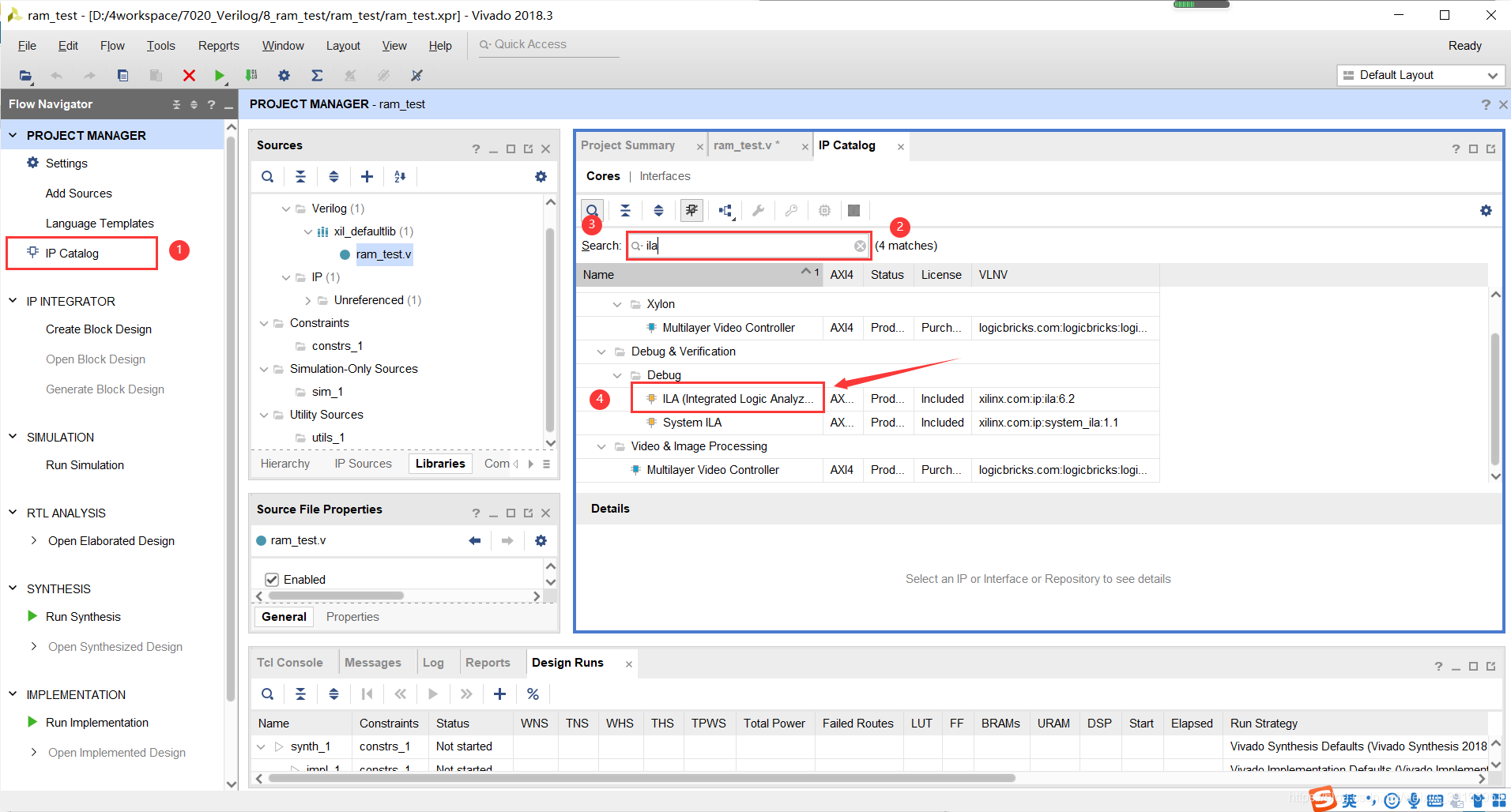The width and height of the screenshot is (1511, 812).
Task: Click the green Run button in main toolbar
Action: click(x=220, y=76)
